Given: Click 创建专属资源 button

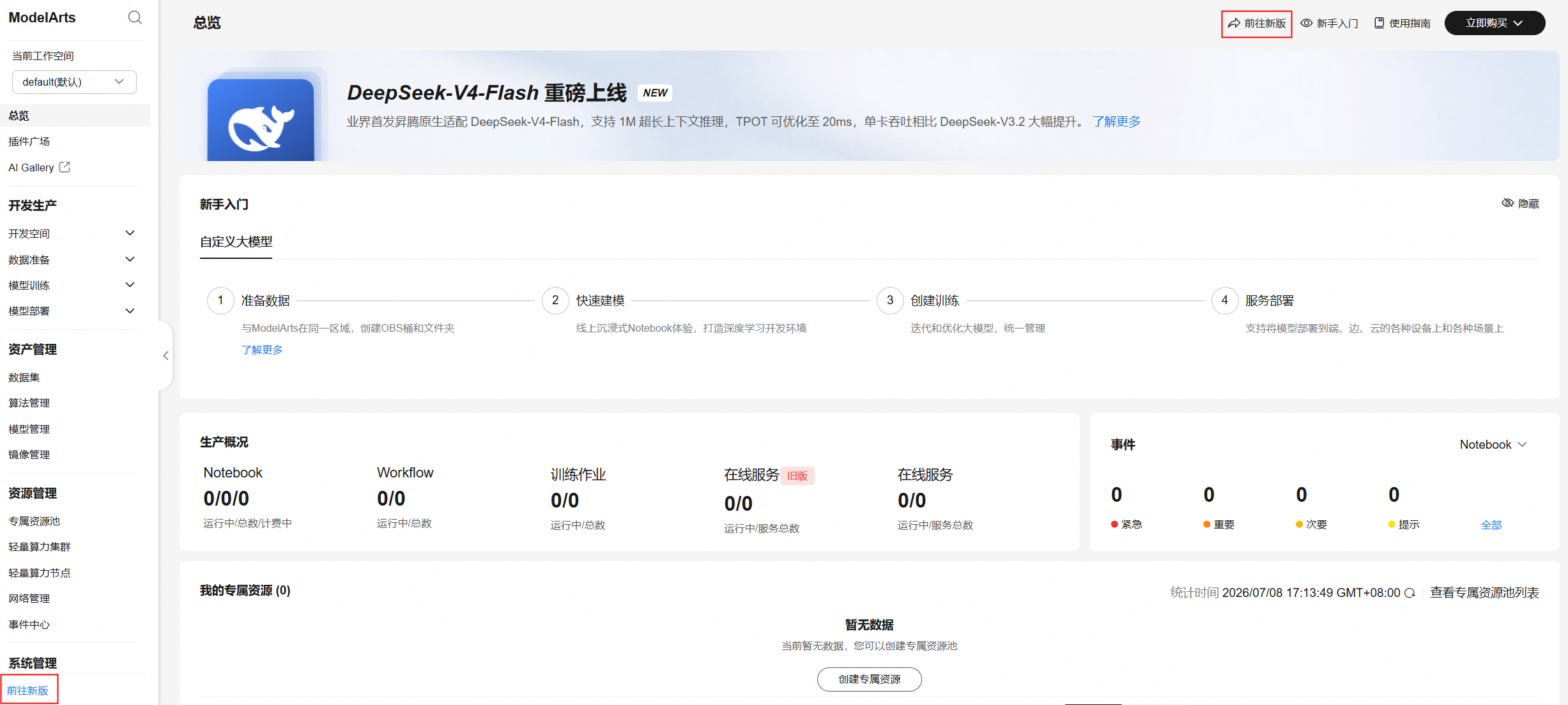Looking at the screenshot, I should tap(870, 679).
